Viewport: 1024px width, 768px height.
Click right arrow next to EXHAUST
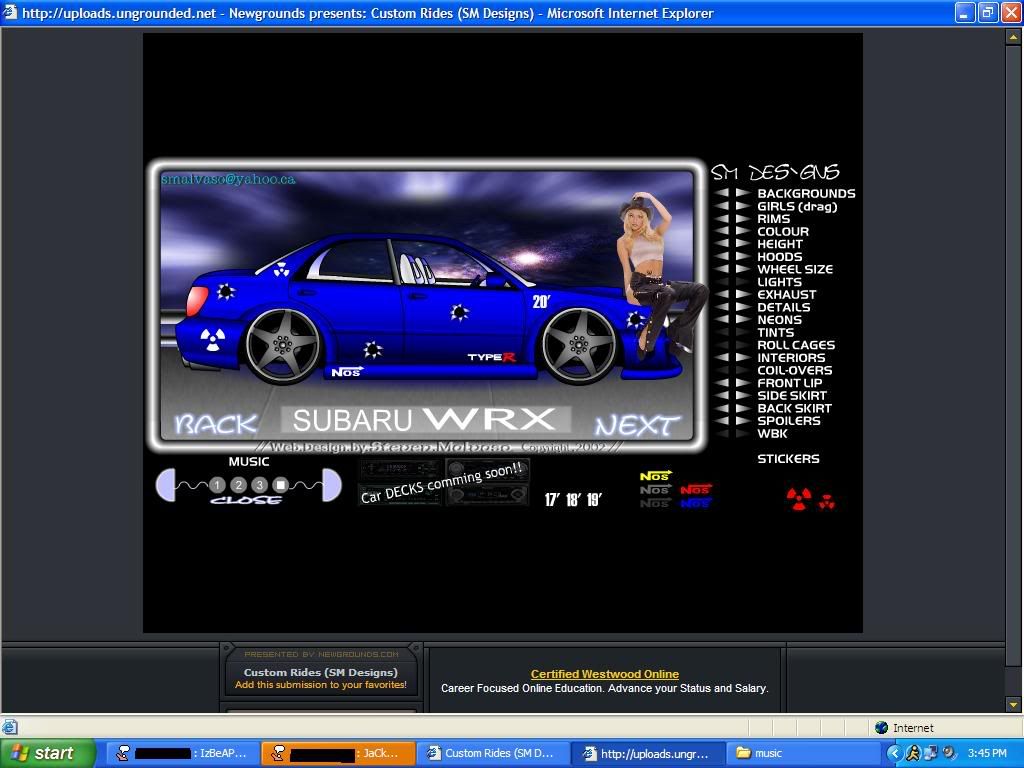743,295
